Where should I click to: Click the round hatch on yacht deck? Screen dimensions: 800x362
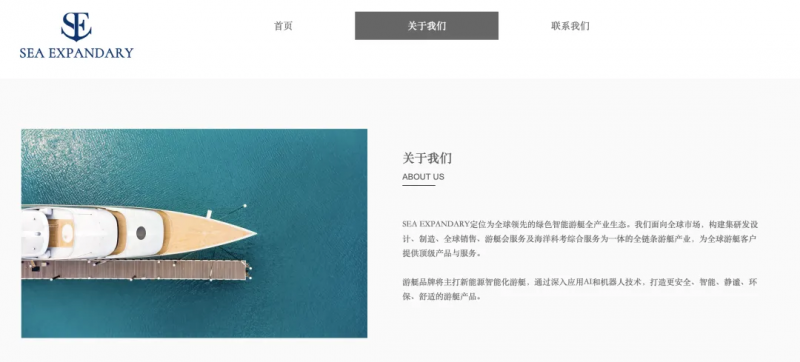141,233
